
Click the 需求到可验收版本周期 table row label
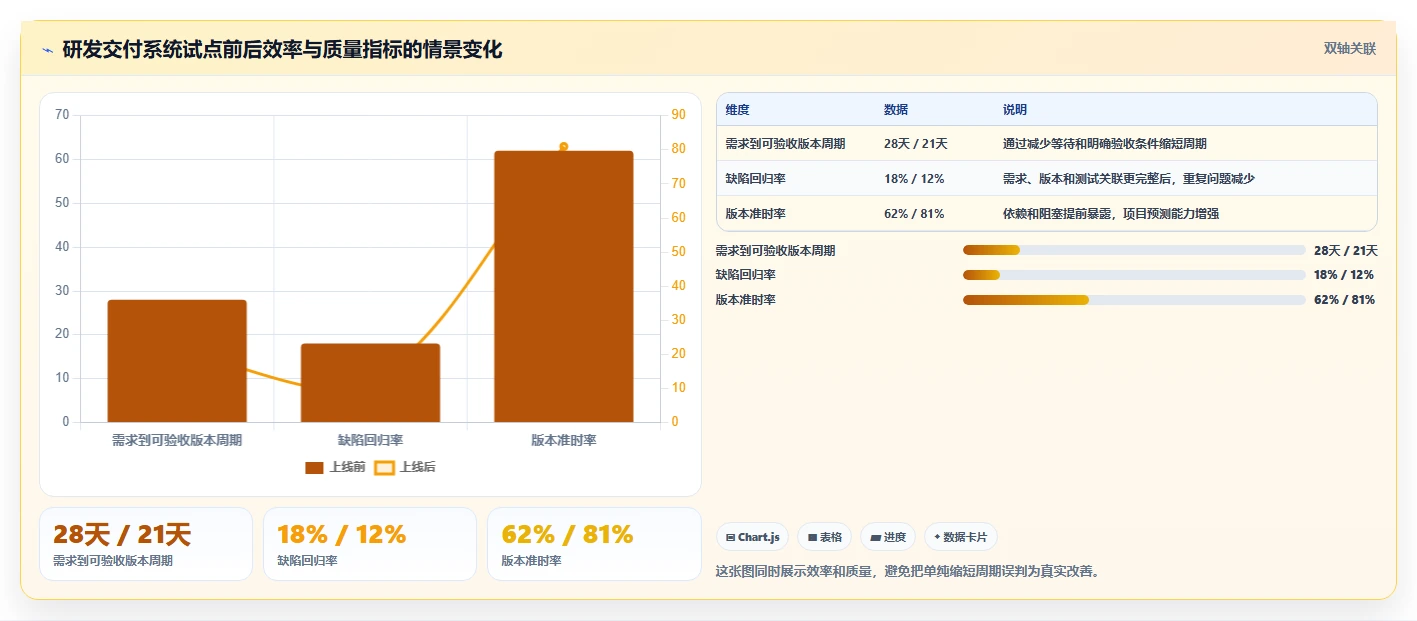pos(785,144)
